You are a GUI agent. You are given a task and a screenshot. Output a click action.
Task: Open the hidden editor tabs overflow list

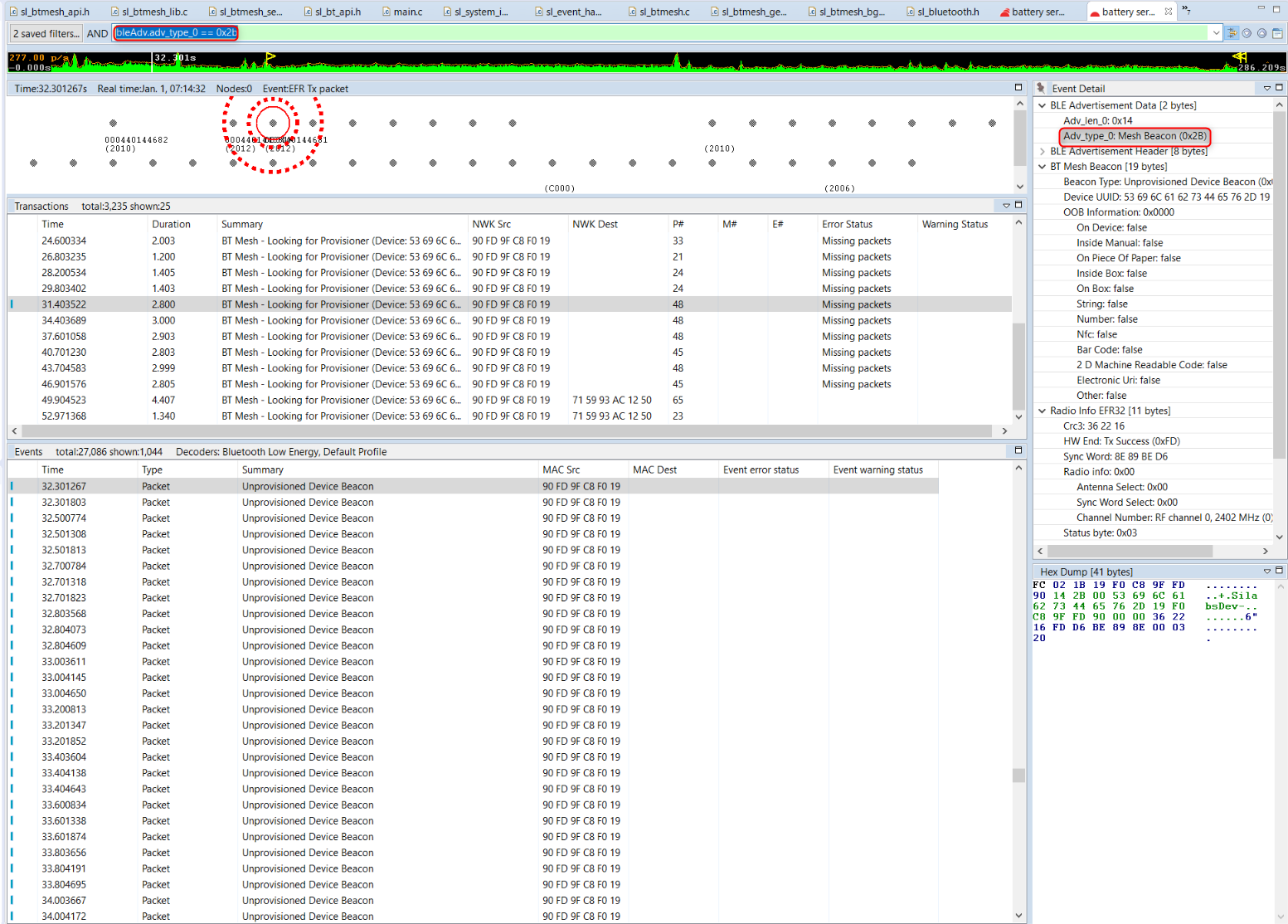click(x=1186, y=11)
